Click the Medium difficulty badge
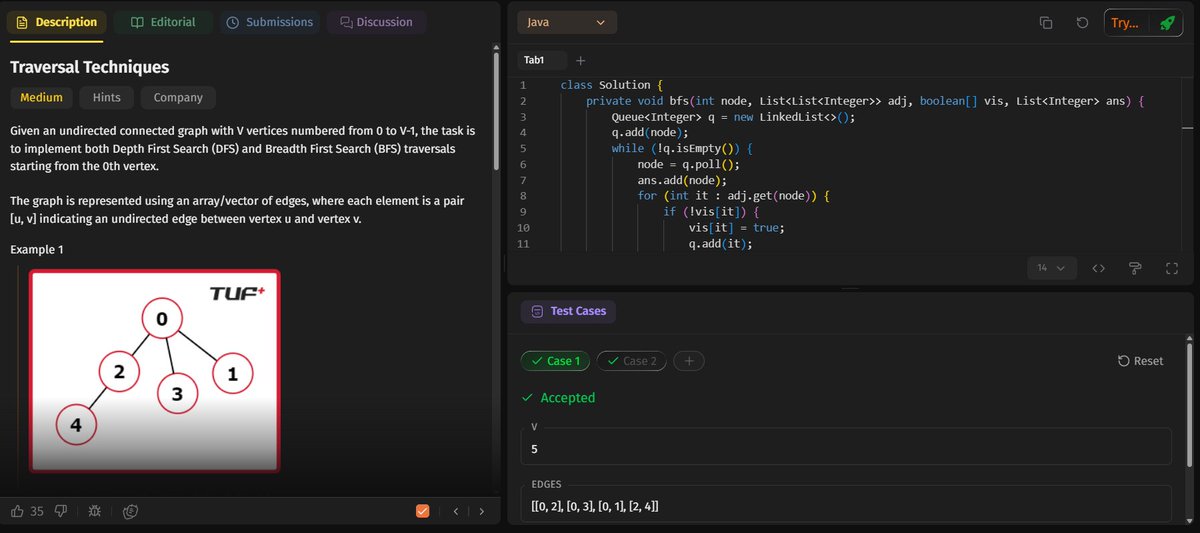The height and width of the screenshot is (533, 1200). point(41,97)
